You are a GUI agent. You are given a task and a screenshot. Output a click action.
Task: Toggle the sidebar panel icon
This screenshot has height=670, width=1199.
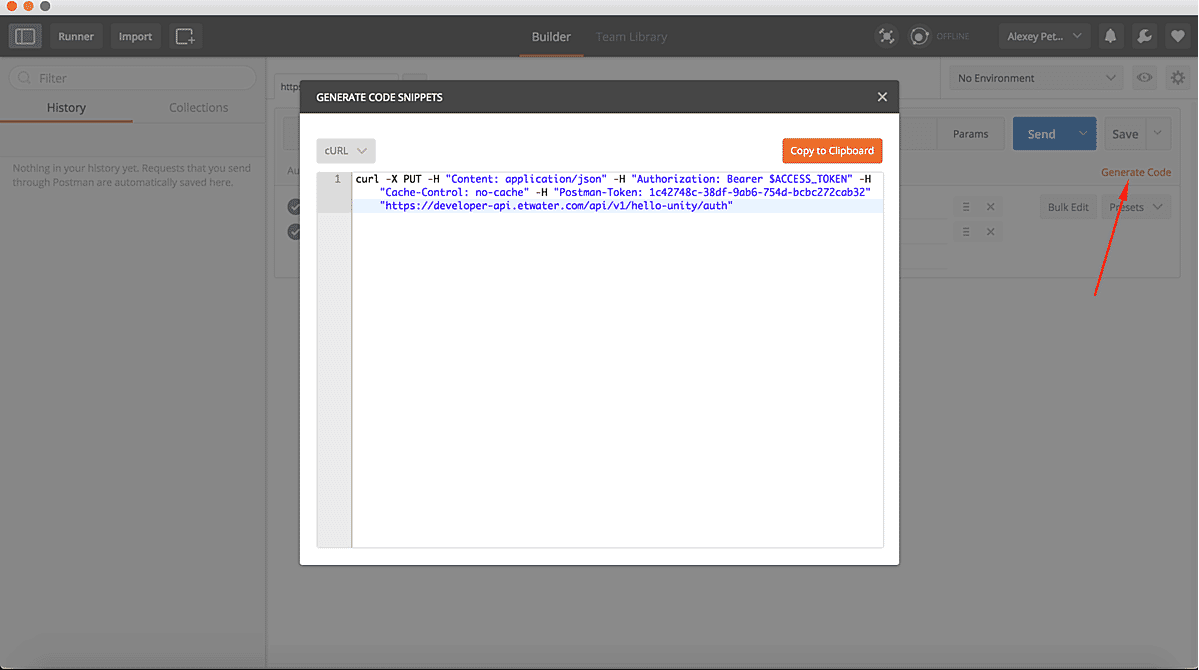coord(25,36)
